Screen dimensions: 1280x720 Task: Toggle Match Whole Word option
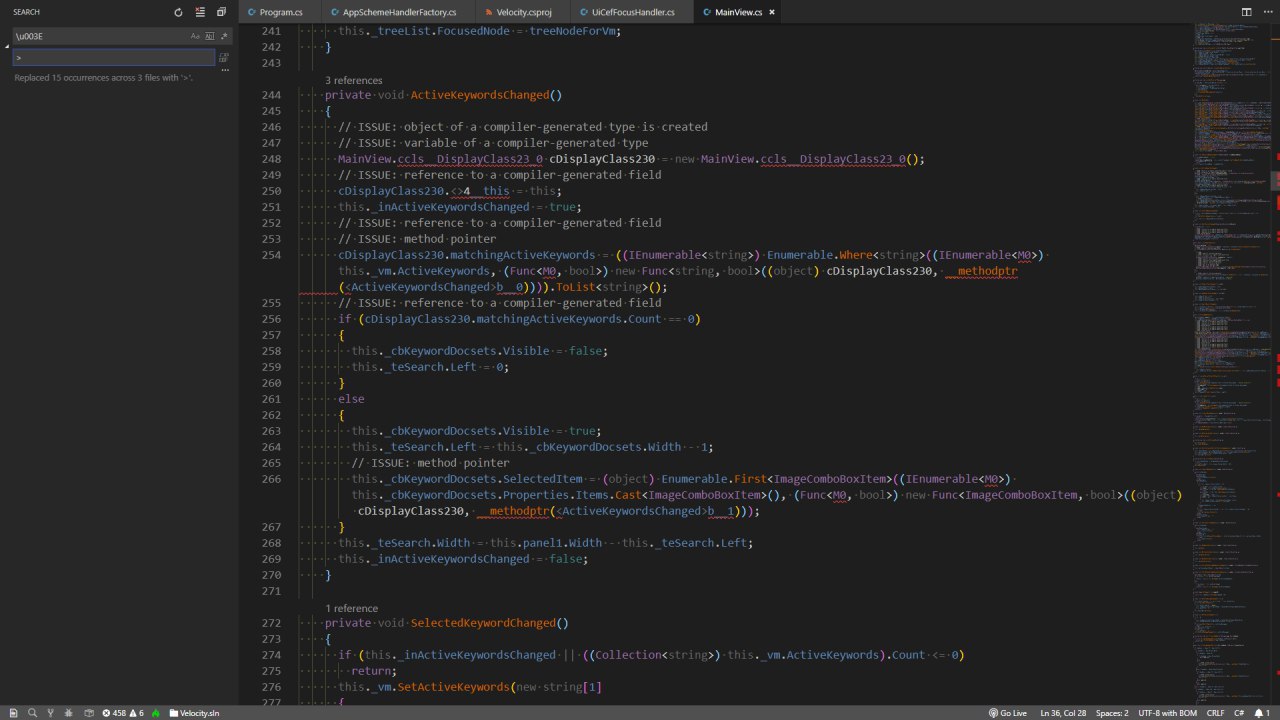[x=210, y=36]
